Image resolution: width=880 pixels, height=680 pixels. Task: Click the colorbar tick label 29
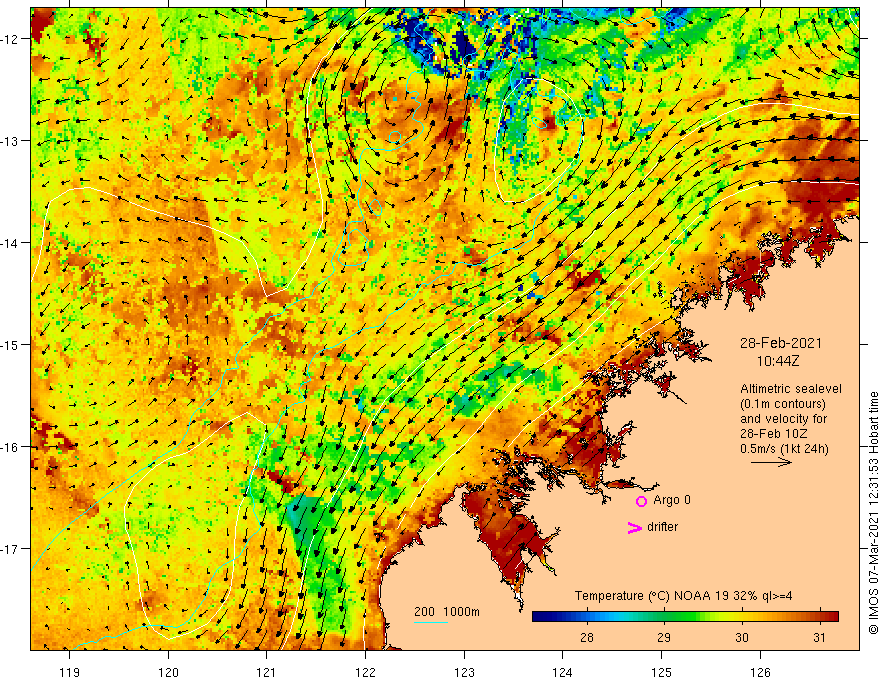pyautogui.click(x=664, y=637)
